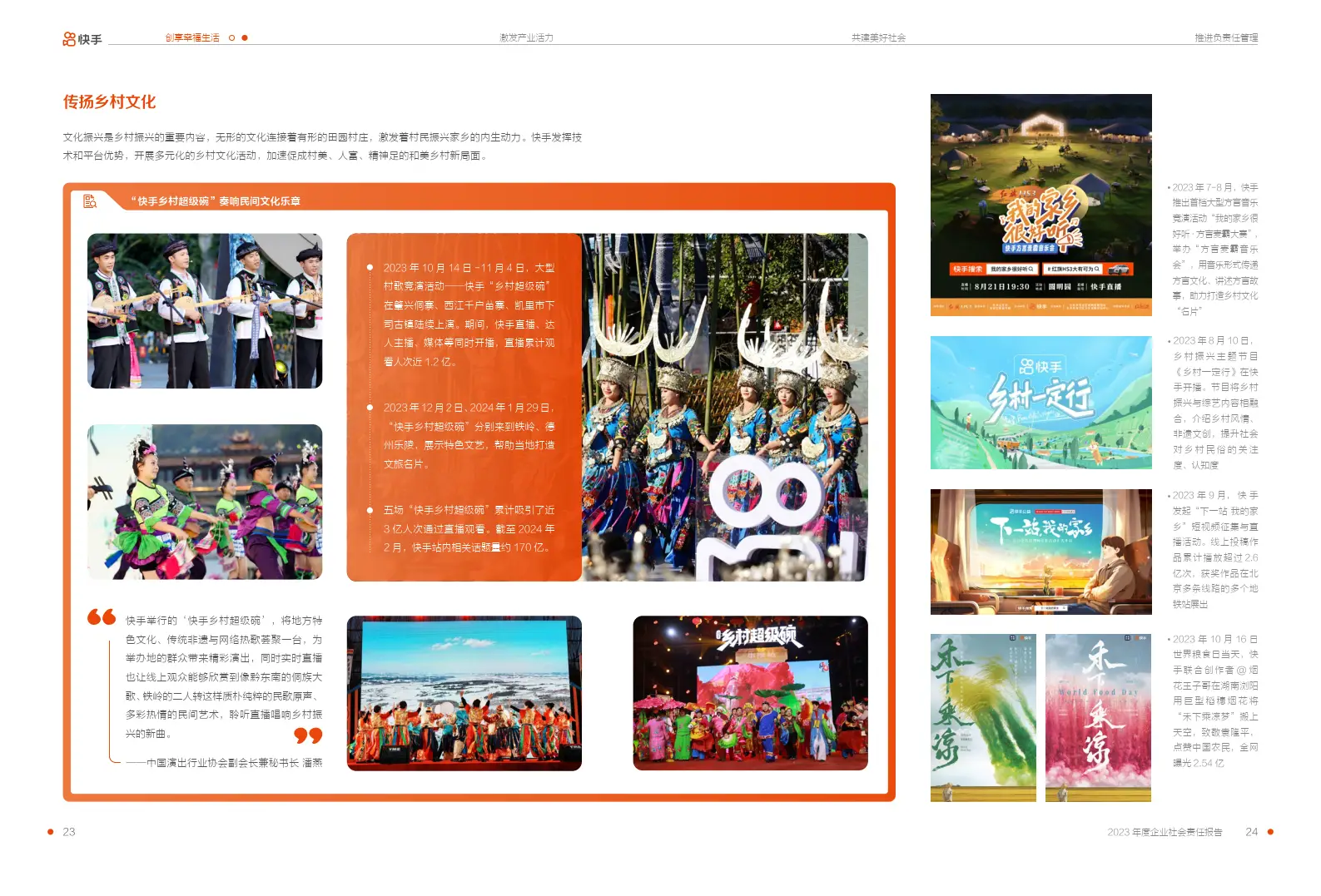Click page number 24 in the footer
Viewport: 1321px width, 896px height.
[x=1251, y=832]
